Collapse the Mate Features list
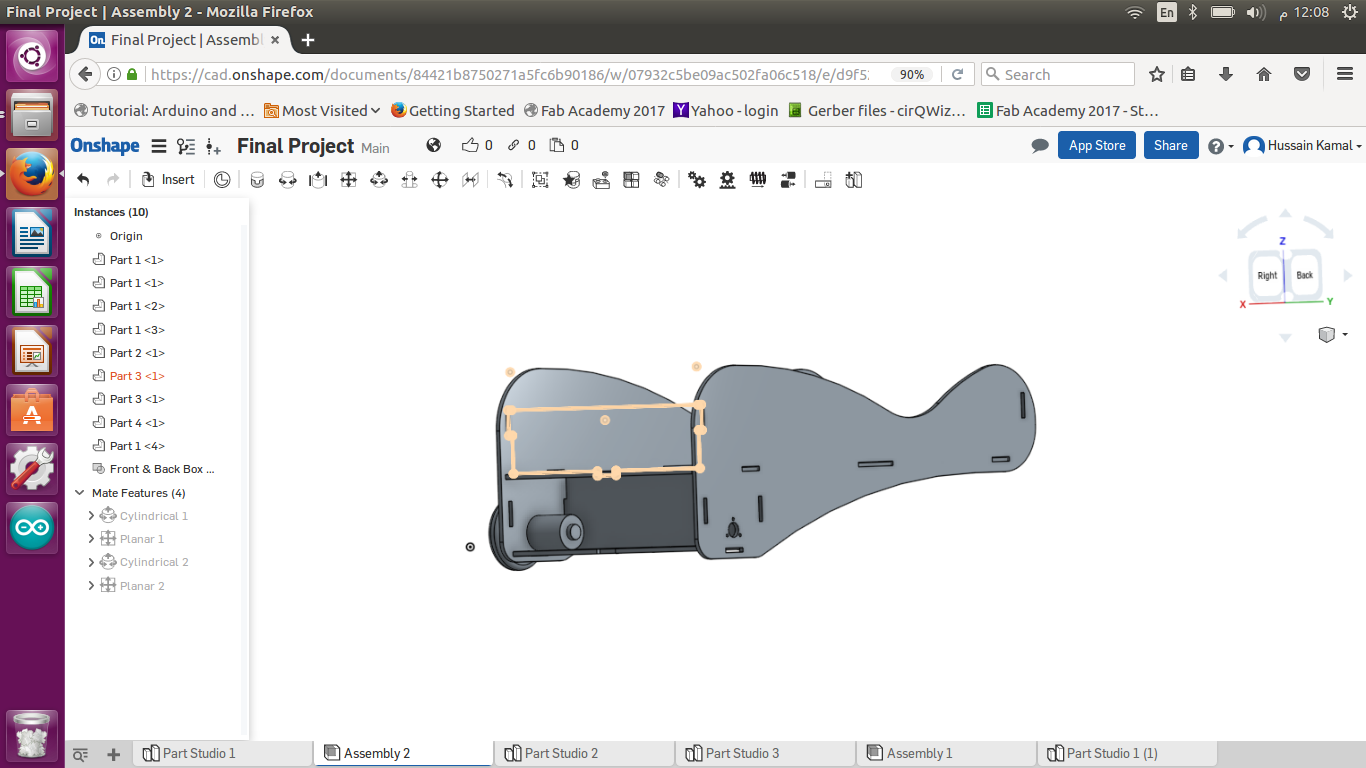 [x=80, y=493]
